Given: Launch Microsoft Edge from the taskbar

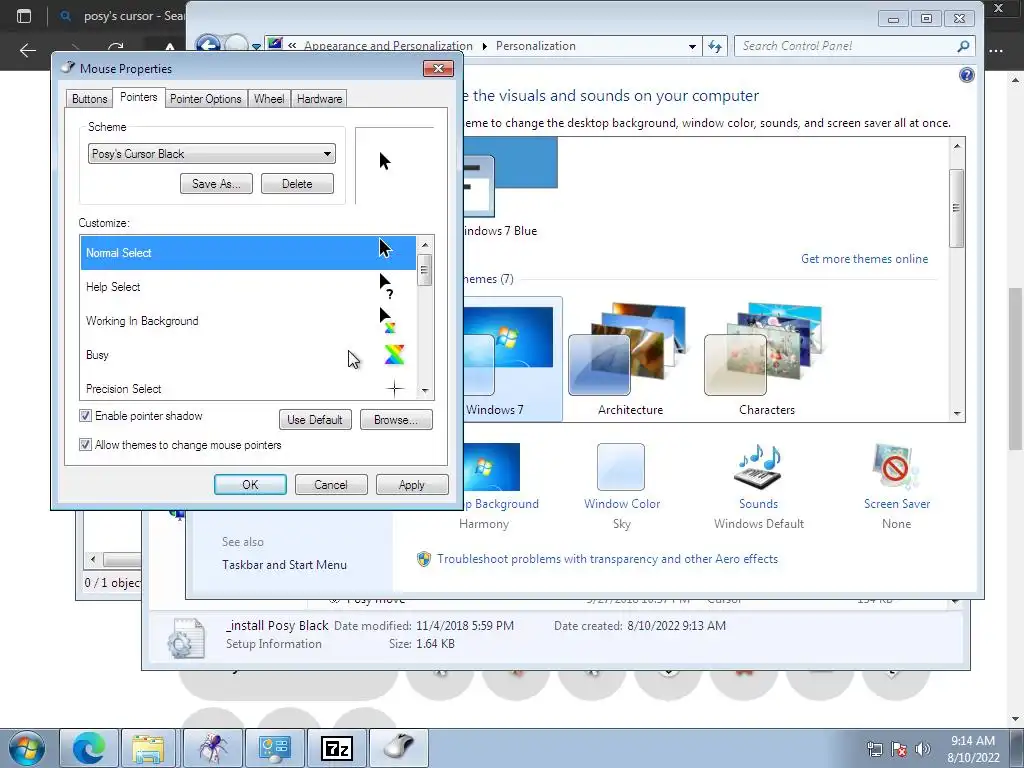Looking at the screenshot, I should pyautogui.click(x=89, y=748).
